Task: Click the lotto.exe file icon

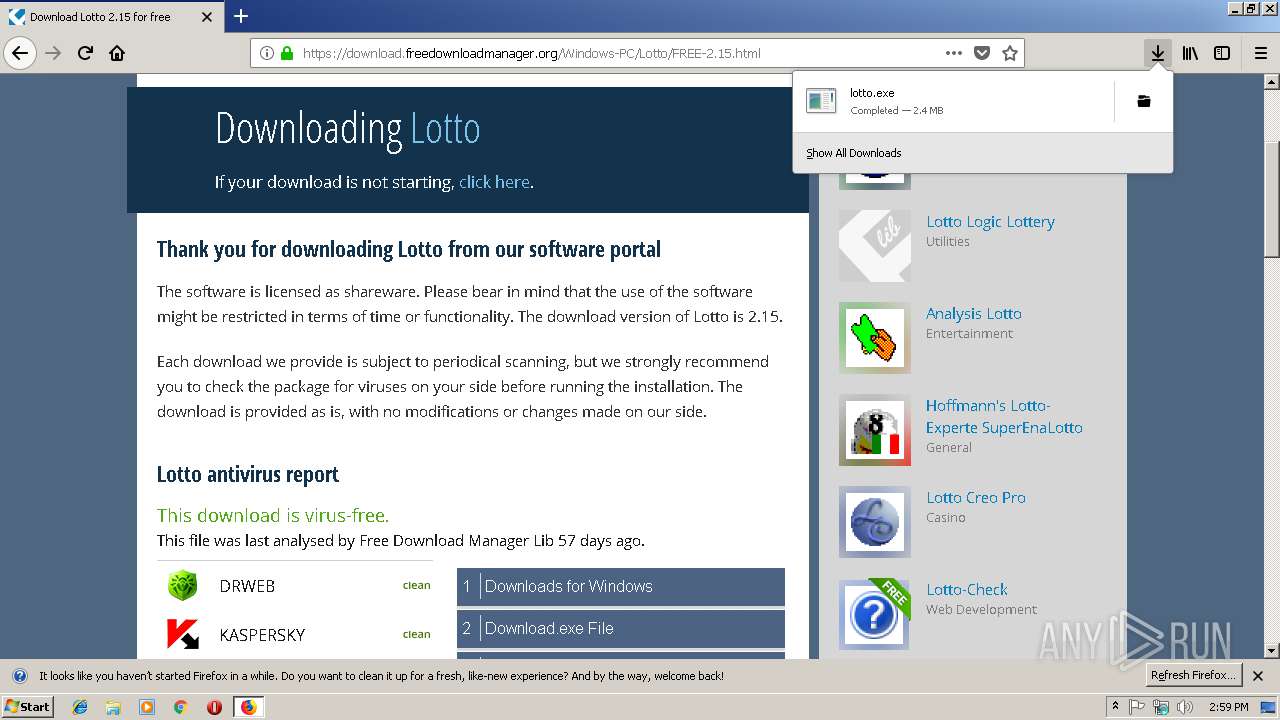Action: 821,101
